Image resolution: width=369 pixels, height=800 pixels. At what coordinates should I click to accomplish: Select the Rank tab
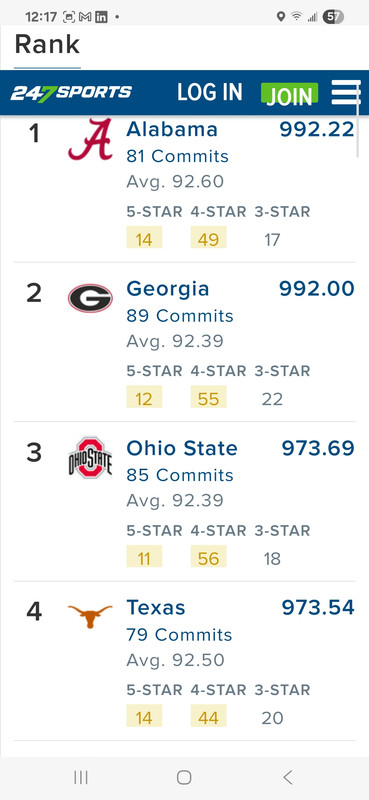(x=47, y=45)
